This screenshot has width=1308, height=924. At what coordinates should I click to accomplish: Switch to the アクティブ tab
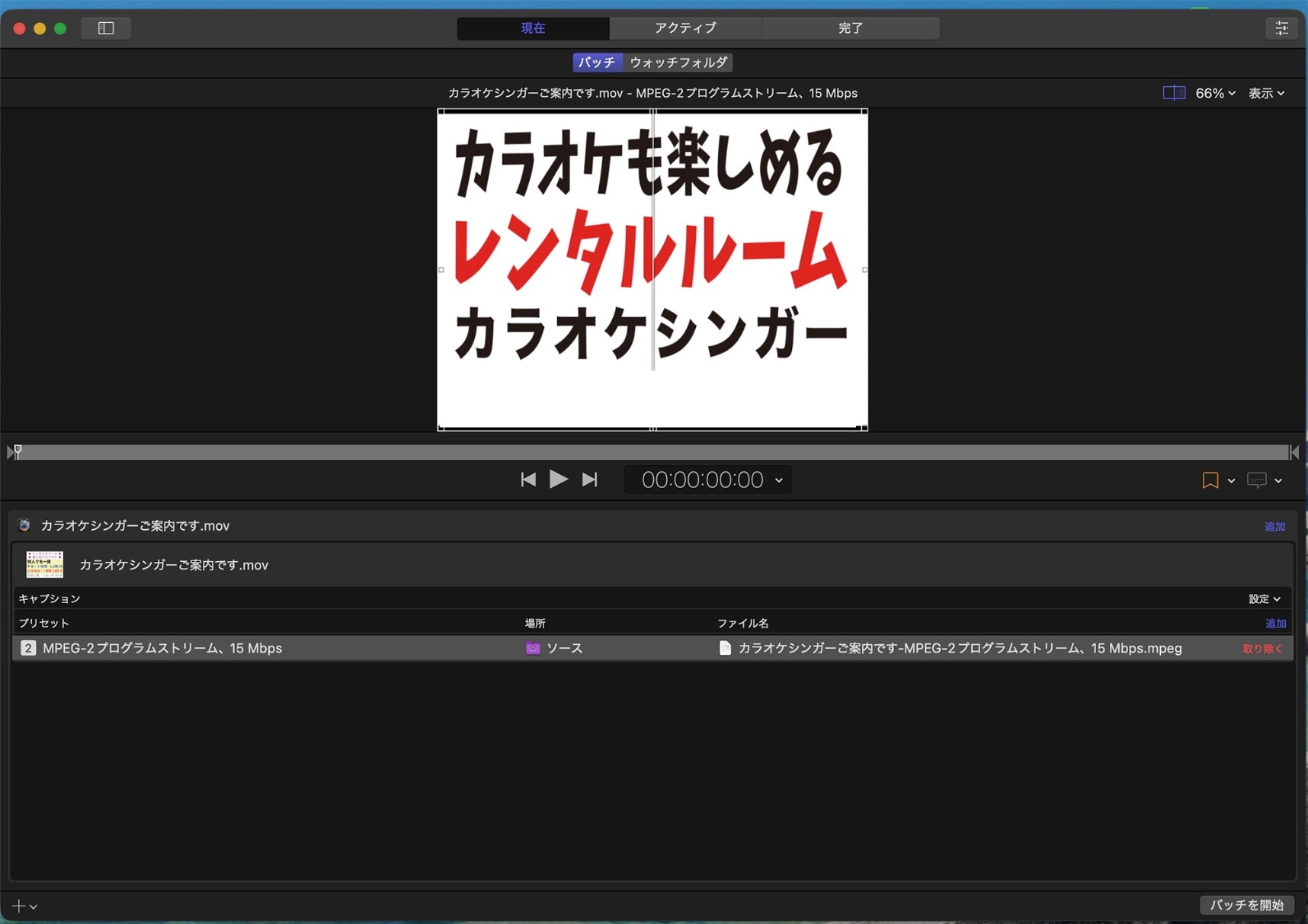tap(684, 28)
